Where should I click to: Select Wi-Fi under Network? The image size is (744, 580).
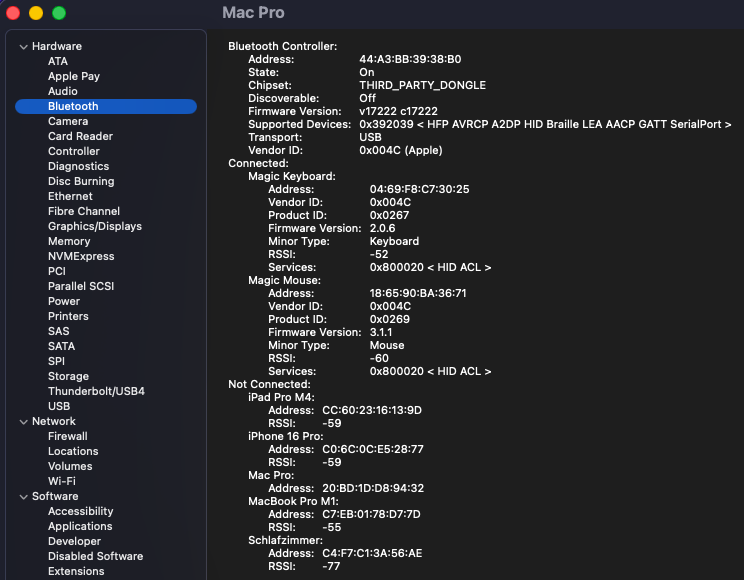pos(62,481)
